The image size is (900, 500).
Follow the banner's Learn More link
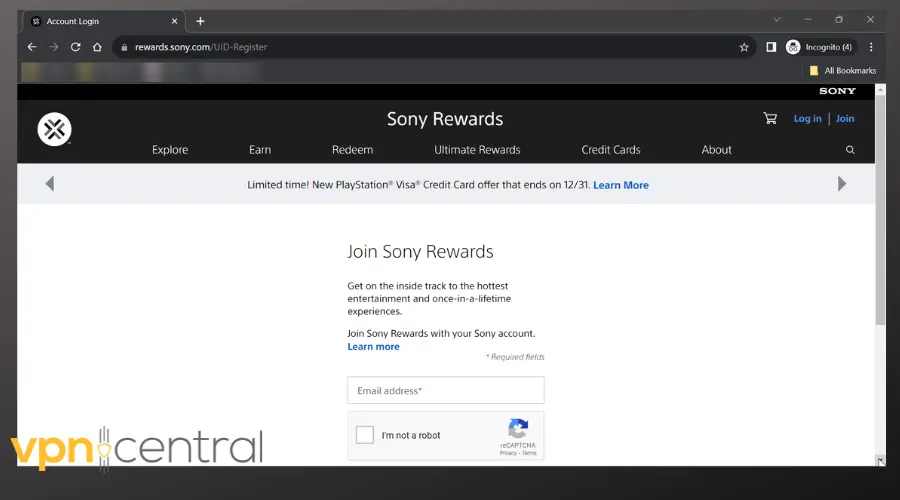pos(620,185)
